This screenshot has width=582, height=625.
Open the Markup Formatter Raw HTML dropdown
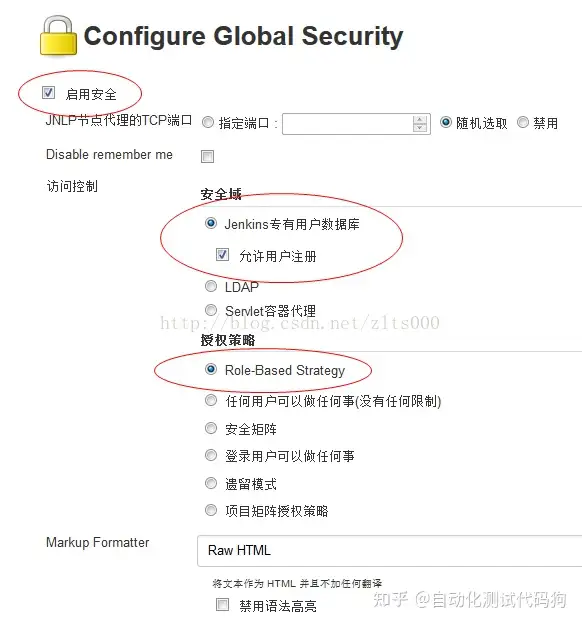click(390, 550)
